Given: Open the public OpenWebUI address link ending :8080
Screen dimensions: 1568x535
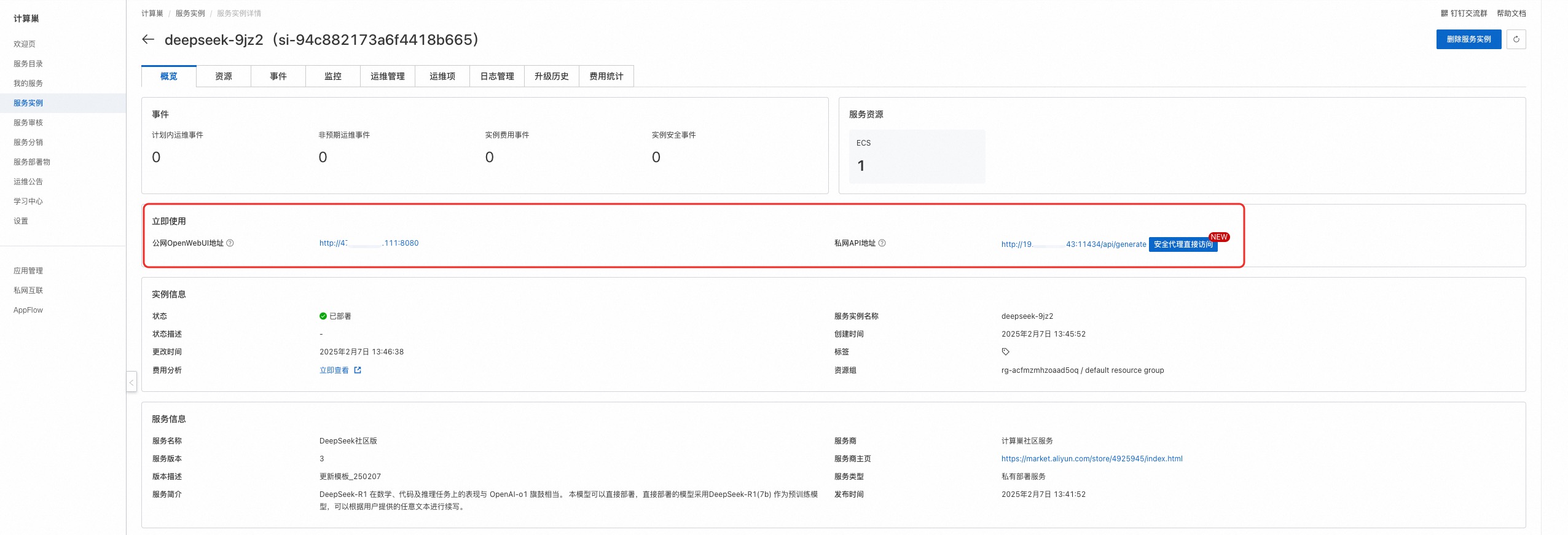Looking at the screenshot, I should click(369, 243).
